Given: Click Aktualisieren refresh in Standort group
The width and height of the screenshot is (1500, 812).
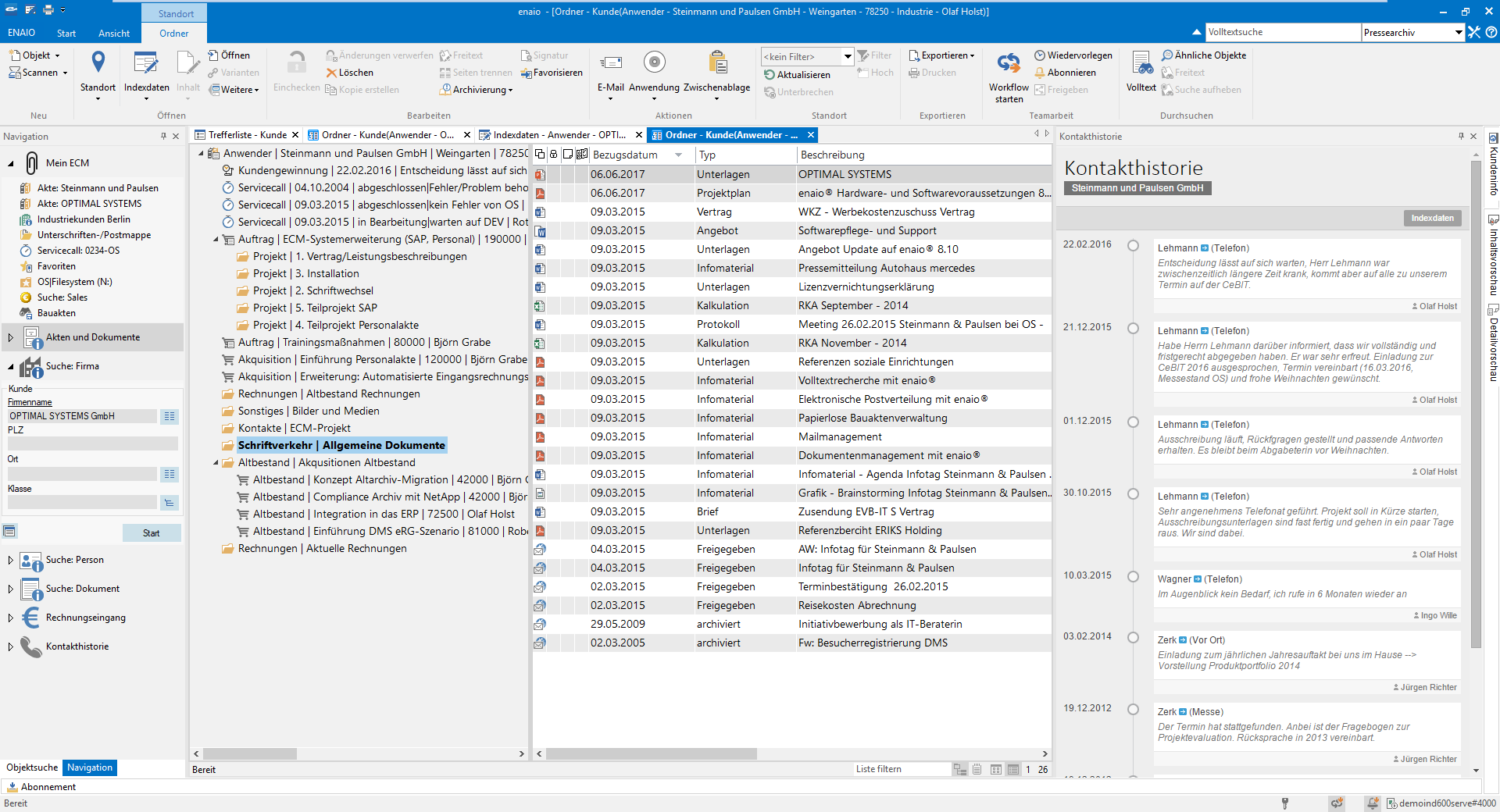Looking at the screenshot, I should tap(797, 75).
